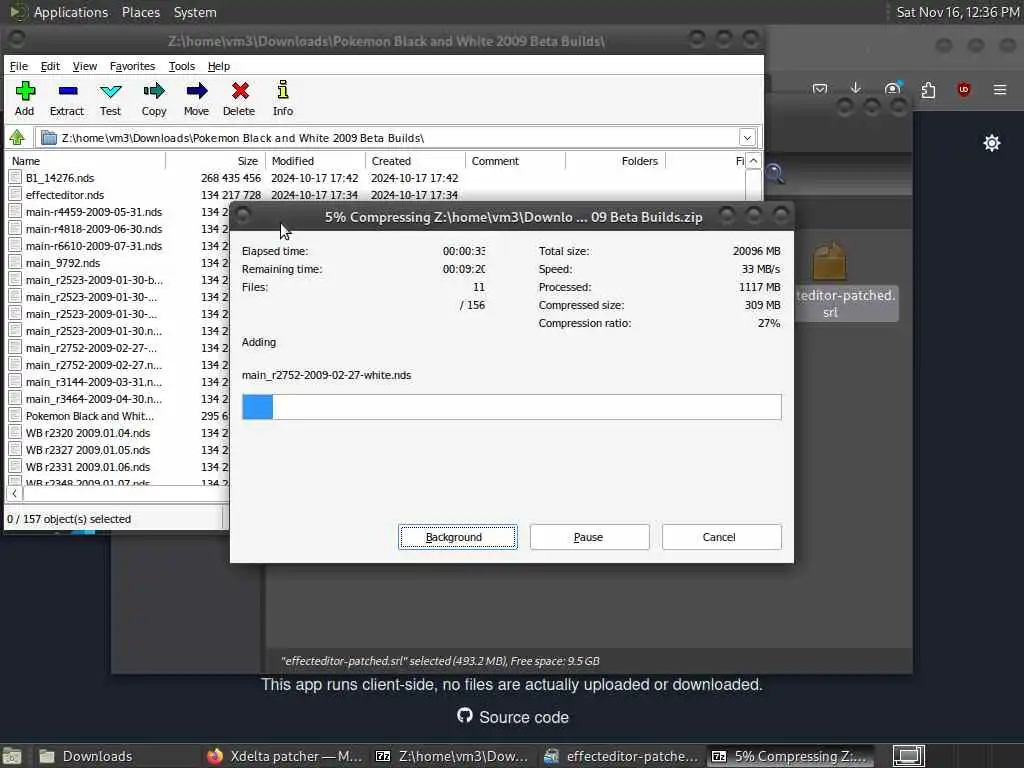
Task: Select file main_r3464-2009-04-30.n...
Action: [93, 398]
